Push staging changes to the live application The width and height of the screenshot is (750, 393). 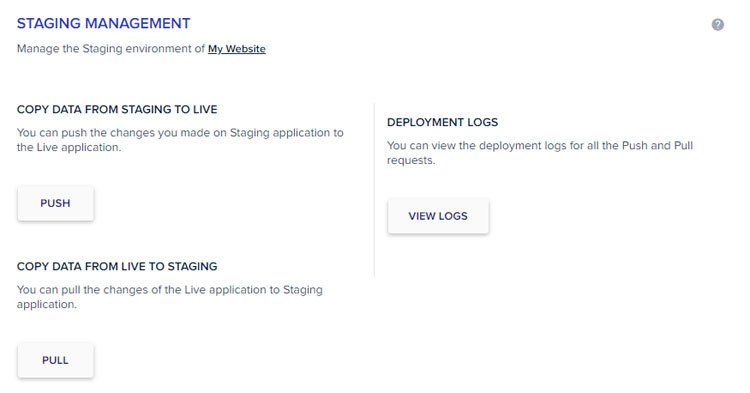[x=55, y=203]
